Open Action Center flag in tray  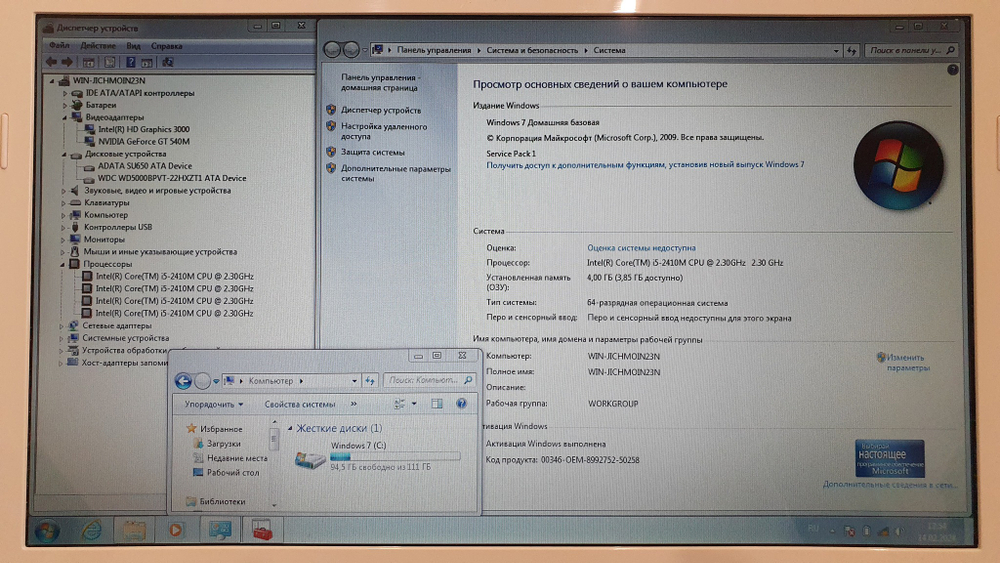pyautogui.click(x=849, y=531)
